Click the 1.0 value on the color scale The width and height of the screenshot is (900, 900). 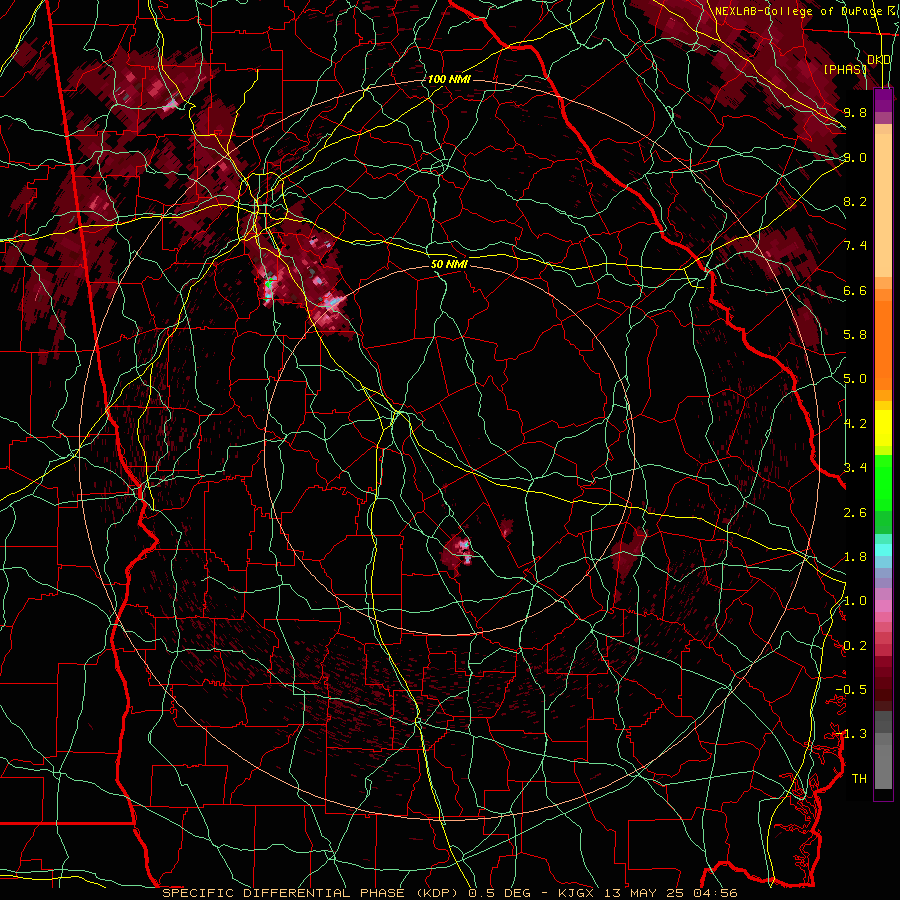[x=855, y=601]
